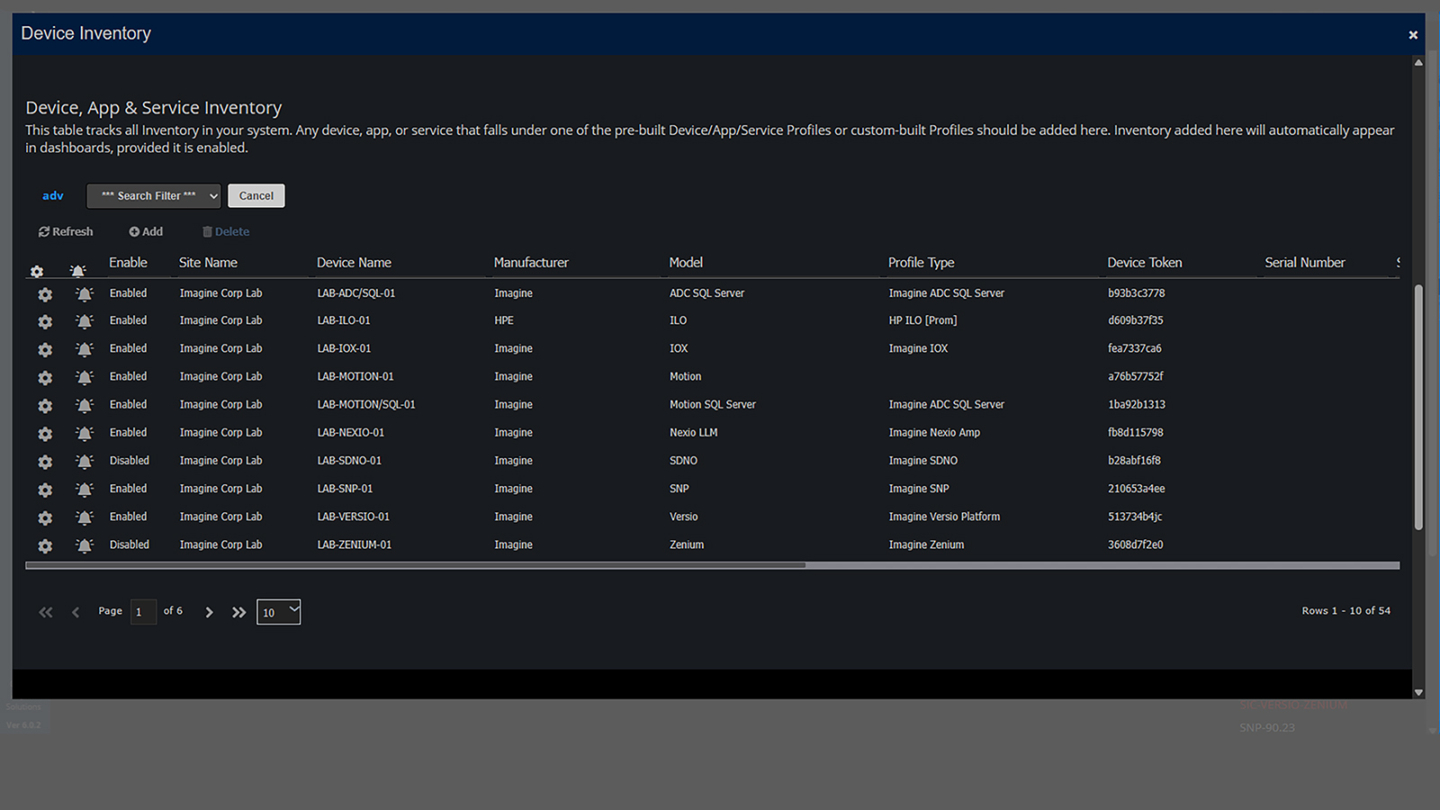The width and height of the screenshot is (1440, 810).
Task: Select the LAB-ZENIUM-01 device name cell
Action: (354, 545)
